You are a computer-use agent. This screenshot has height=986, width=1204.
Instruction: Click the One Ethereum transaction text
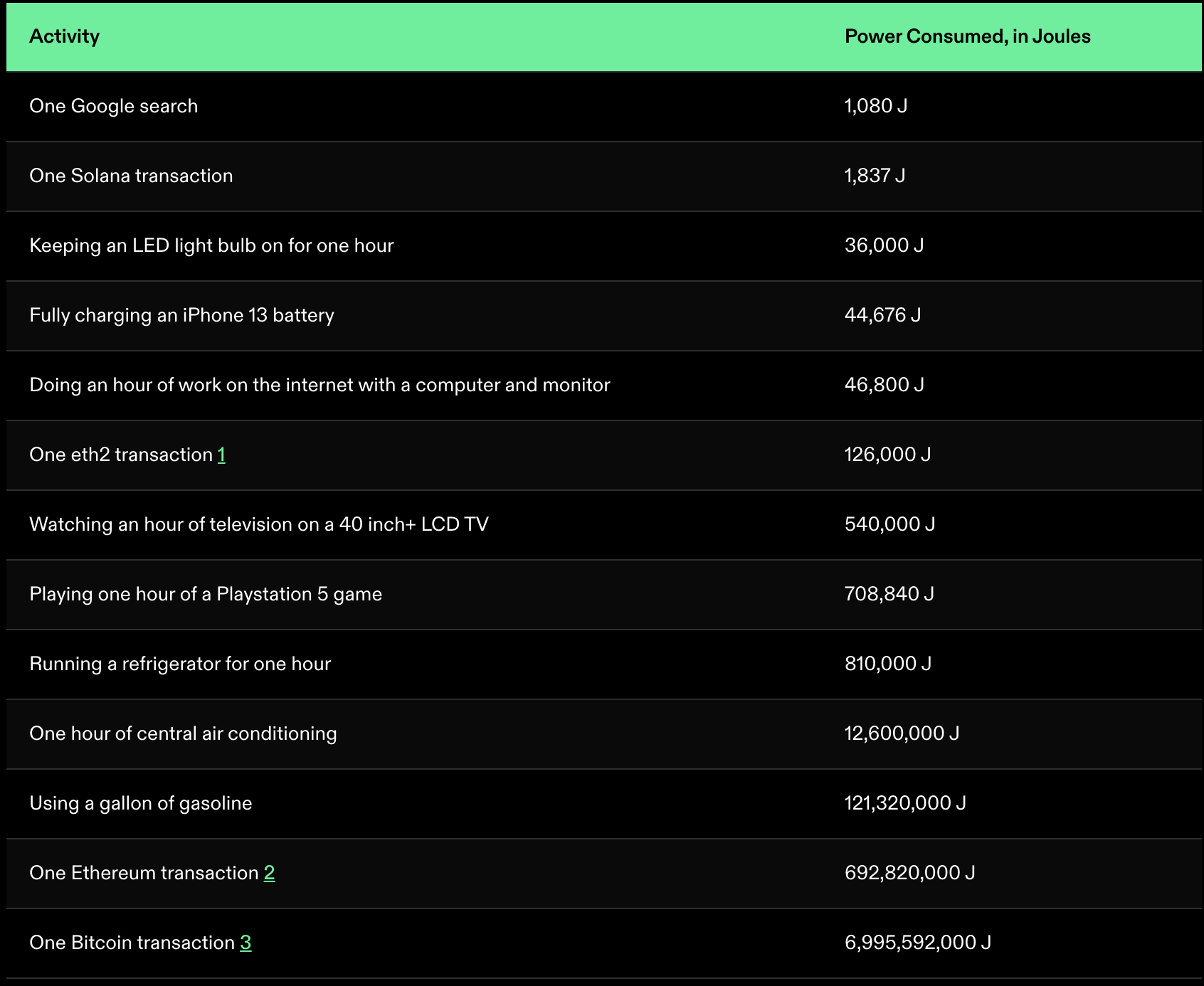[144, 873]
